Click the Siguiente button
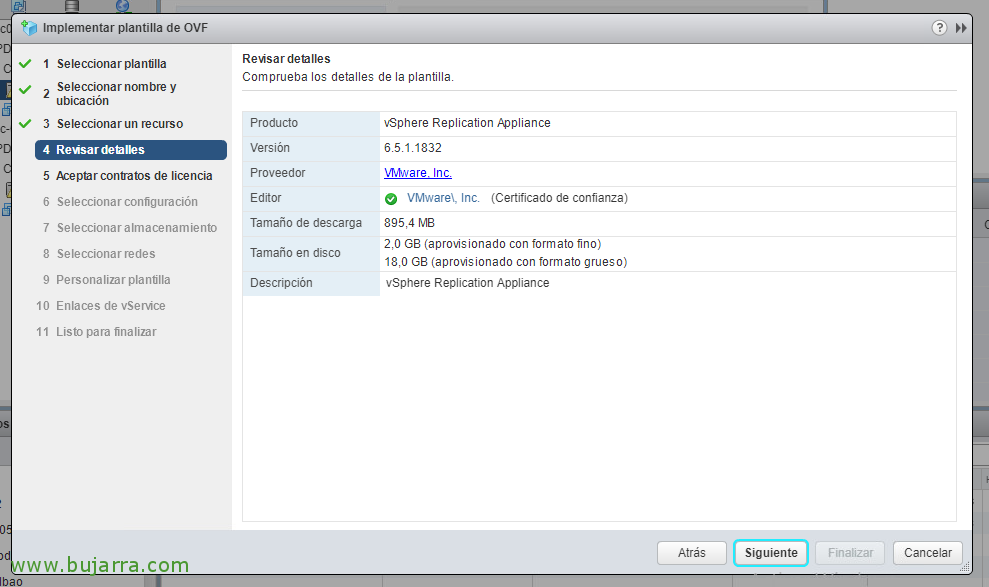This screenshot has height=587, width=989. point(771,553)
